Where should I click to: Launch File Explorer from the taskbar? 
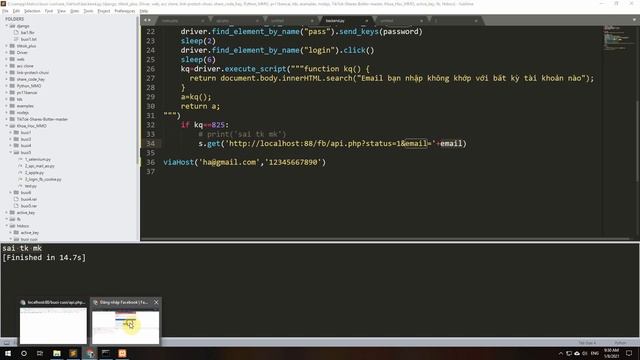(57, 353)
